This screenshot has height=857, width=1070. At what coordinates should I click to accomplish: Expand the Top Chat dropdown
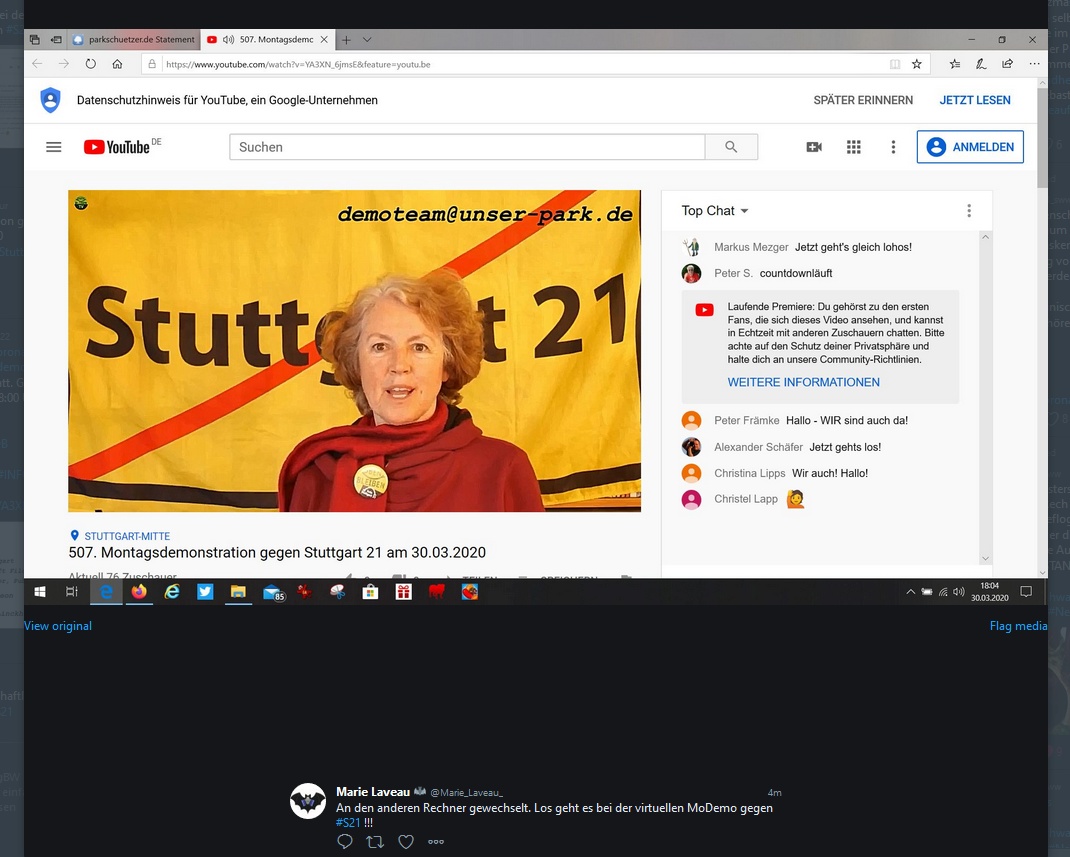pos(744,211)
